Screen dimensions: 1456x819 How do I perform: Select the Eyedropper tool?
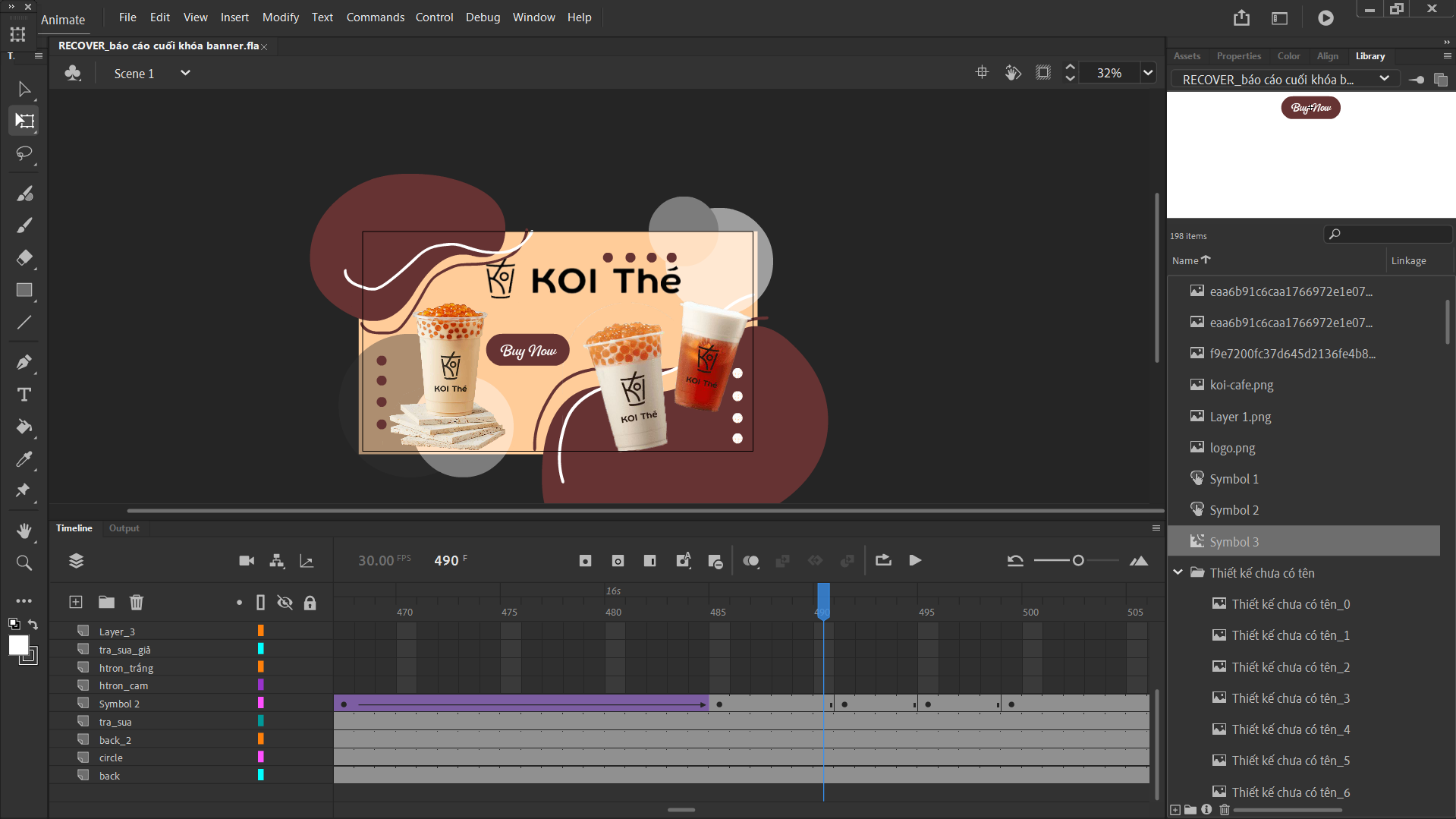[24, 459]
